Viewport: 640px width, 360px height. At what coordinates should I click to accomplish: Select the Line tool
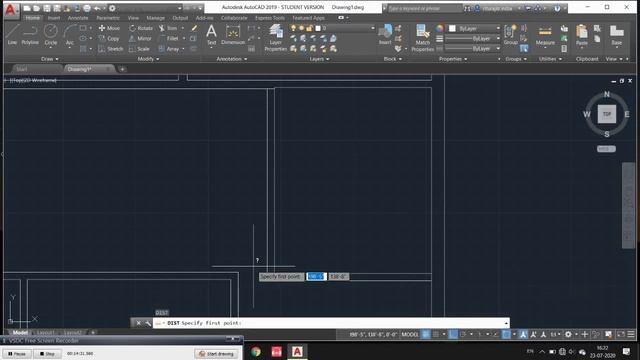tap(12, 34)
